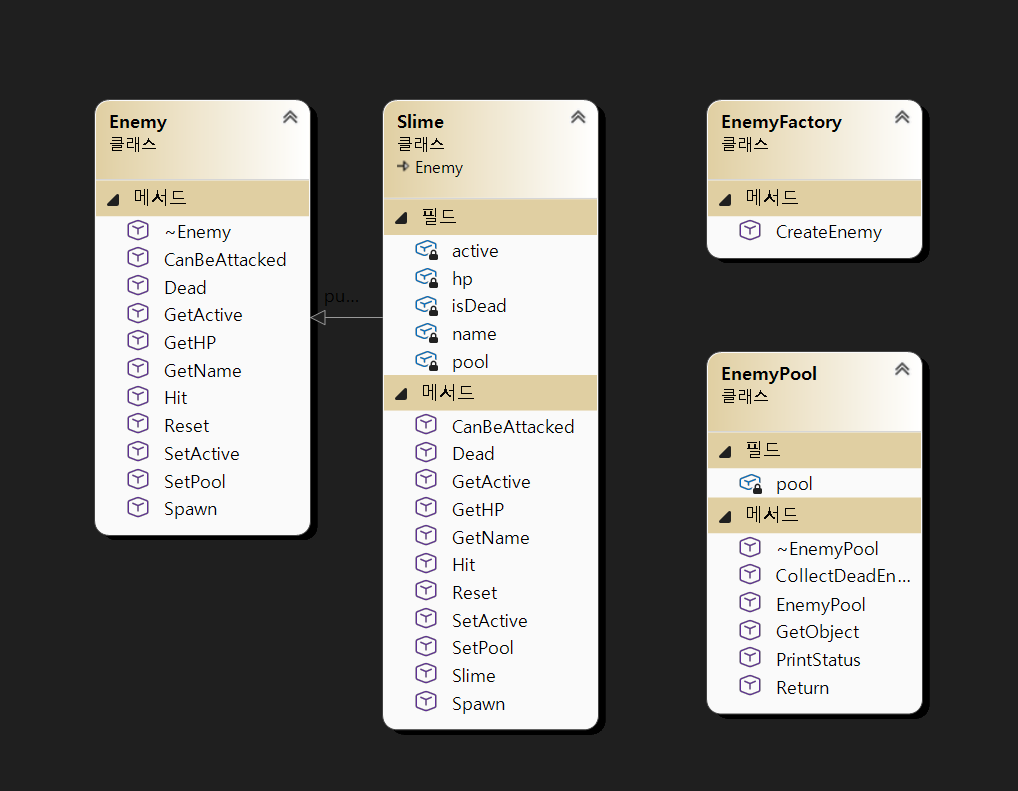This screenshot has width=1018, height=791.
Task: Select Dead method in Slime class
Action: click(x=473, y=454)
